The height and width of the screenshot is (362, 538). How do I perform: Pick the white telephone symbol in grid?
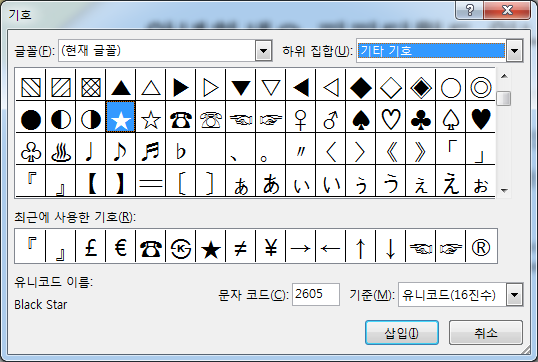click(211, 119)
